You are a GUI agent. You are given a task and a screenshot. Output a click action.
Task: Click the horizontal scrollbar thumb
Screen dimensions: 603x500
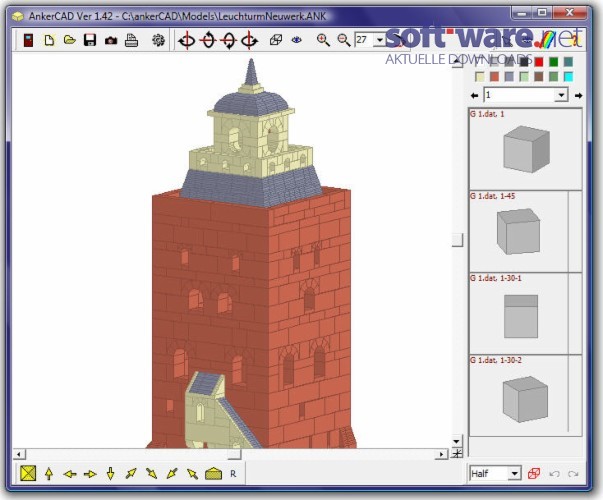[234, 455]
